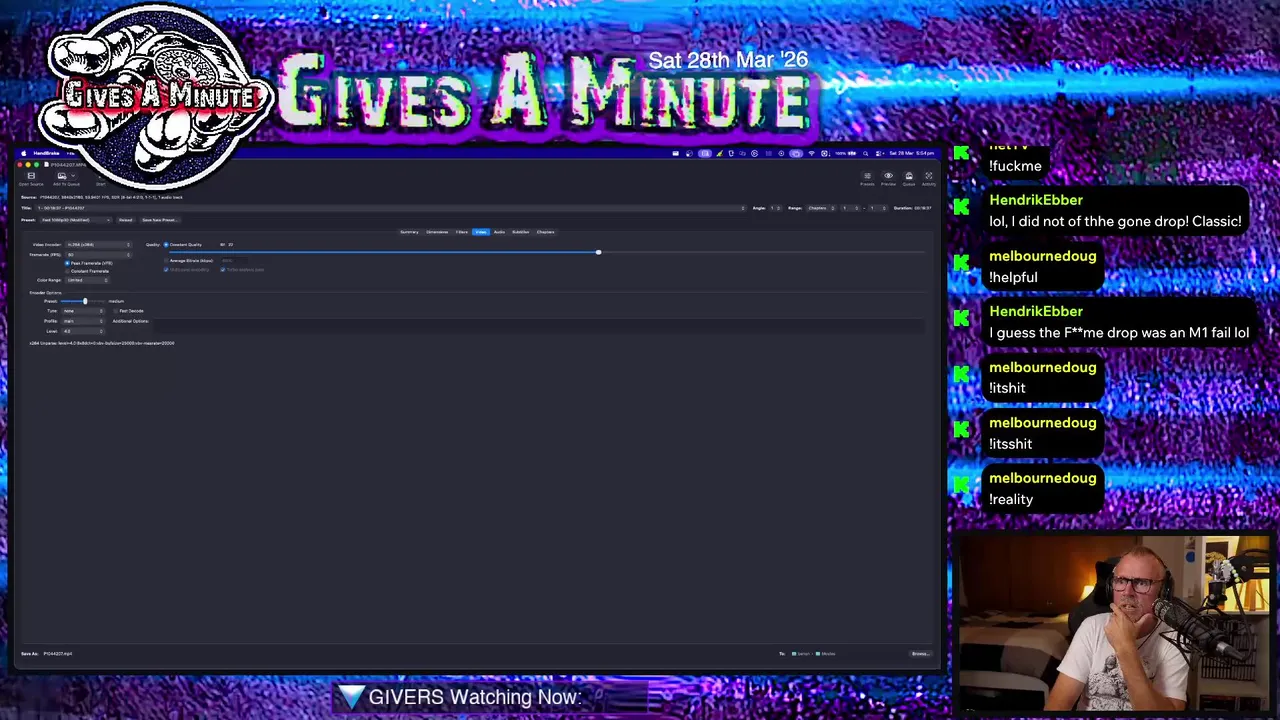Screen dimensions: 1280x720
Task: Click the Open Source toolbar icon
Action: 31,176
